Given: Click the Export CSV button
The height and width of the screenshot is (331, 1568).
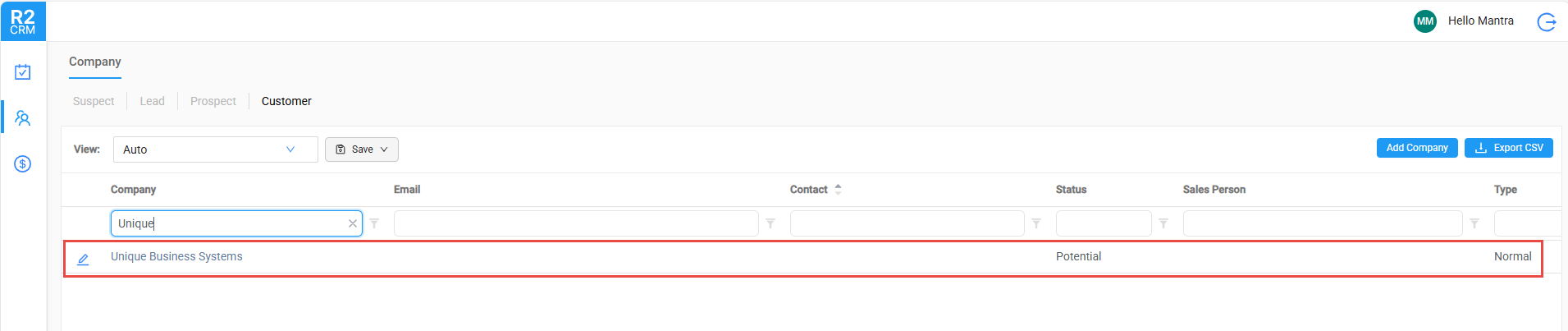Looking at the screenshot, I should point(1509,148).
